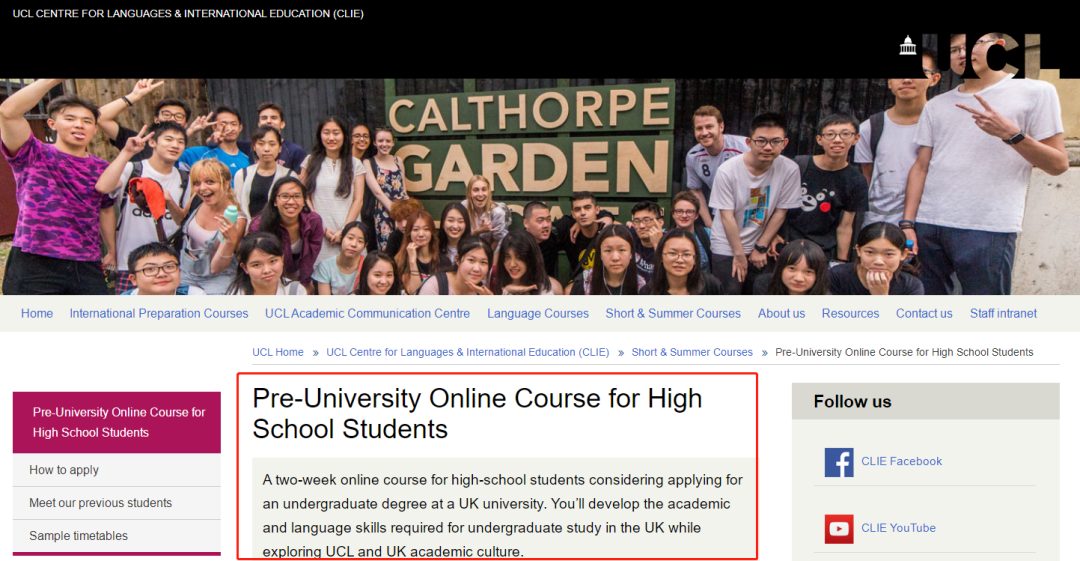Click the CLIE Facebook text link
This screenshot has width=1080, height=561.
pos(901,462)
